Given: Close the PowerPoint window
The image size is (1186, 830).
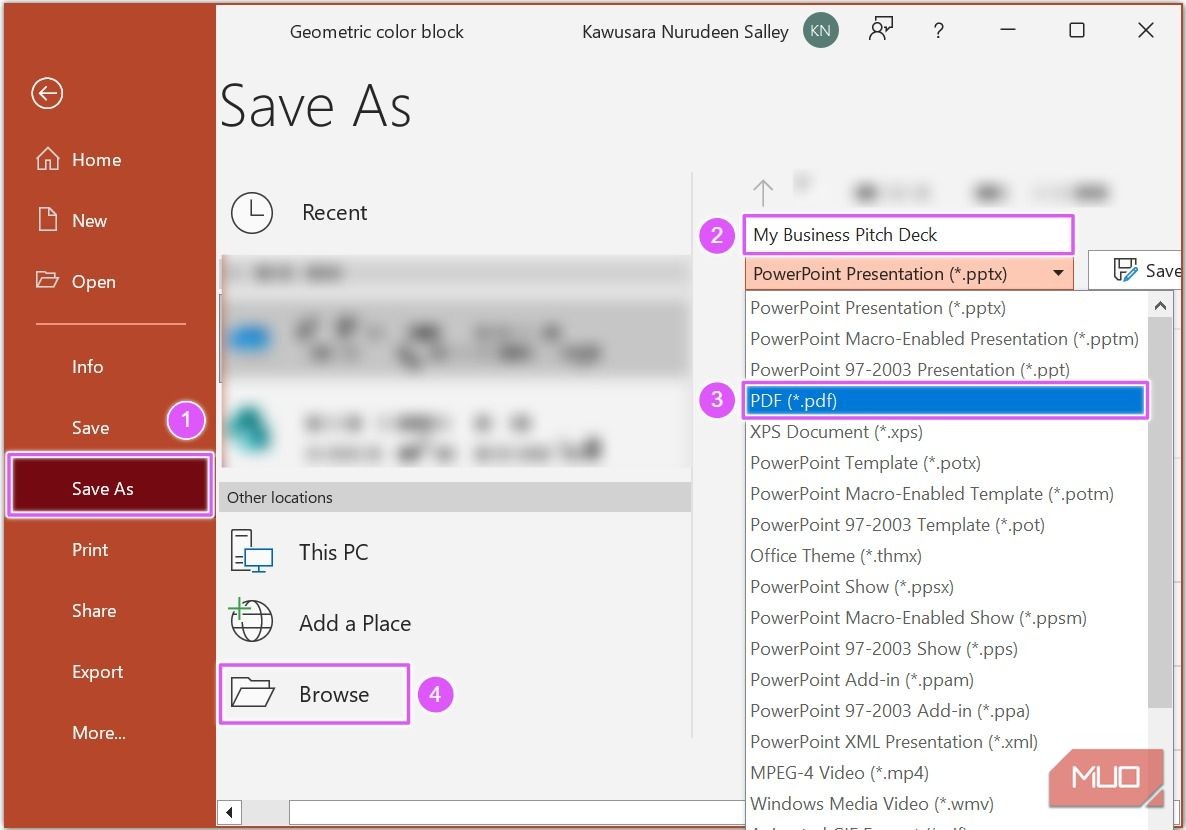Looking at the screenshot, I should [x=1146, y=30].
